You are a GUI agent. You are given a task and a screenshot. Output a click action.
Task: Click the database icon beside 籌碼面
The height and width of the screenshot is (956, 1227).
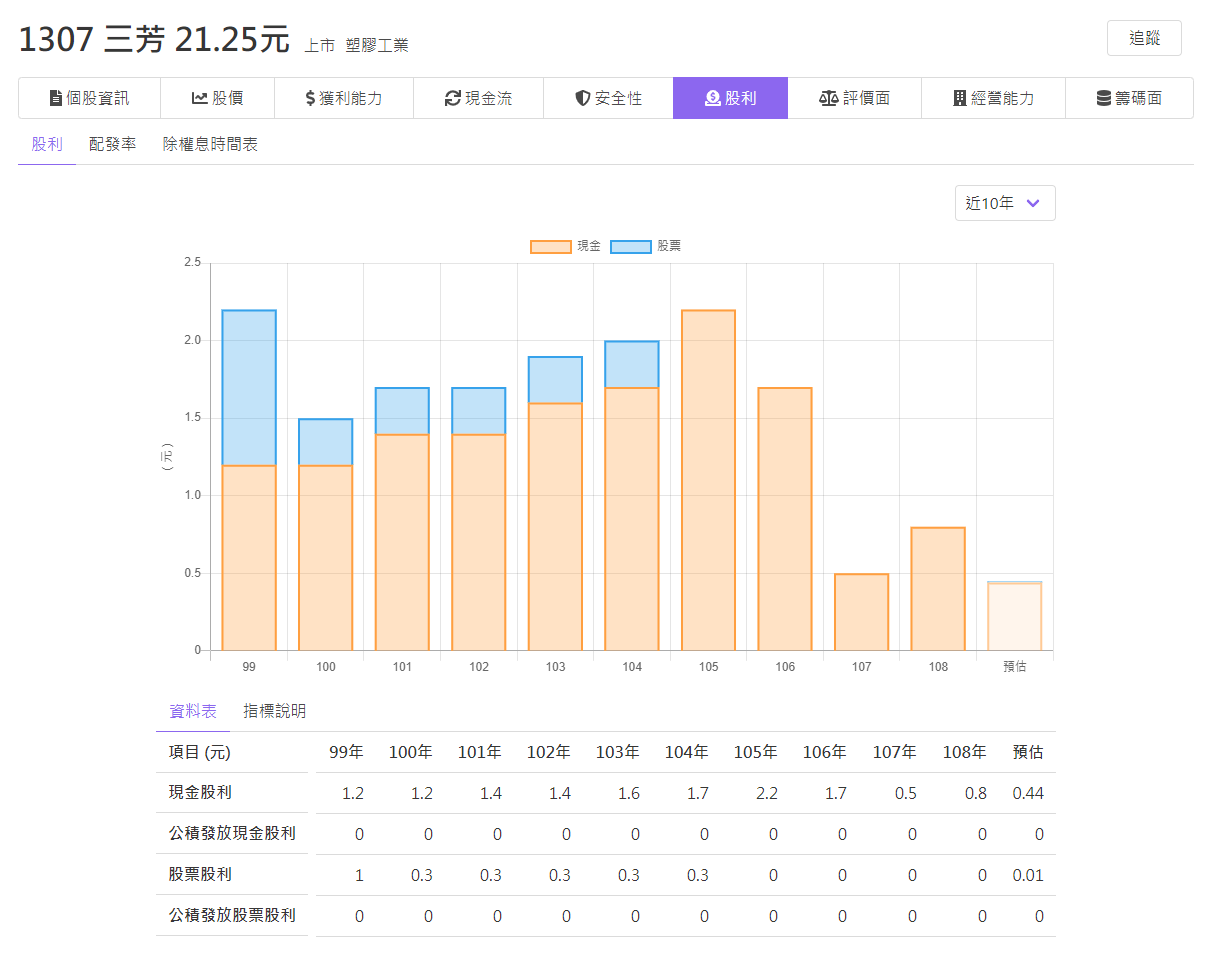(1104, 98)
